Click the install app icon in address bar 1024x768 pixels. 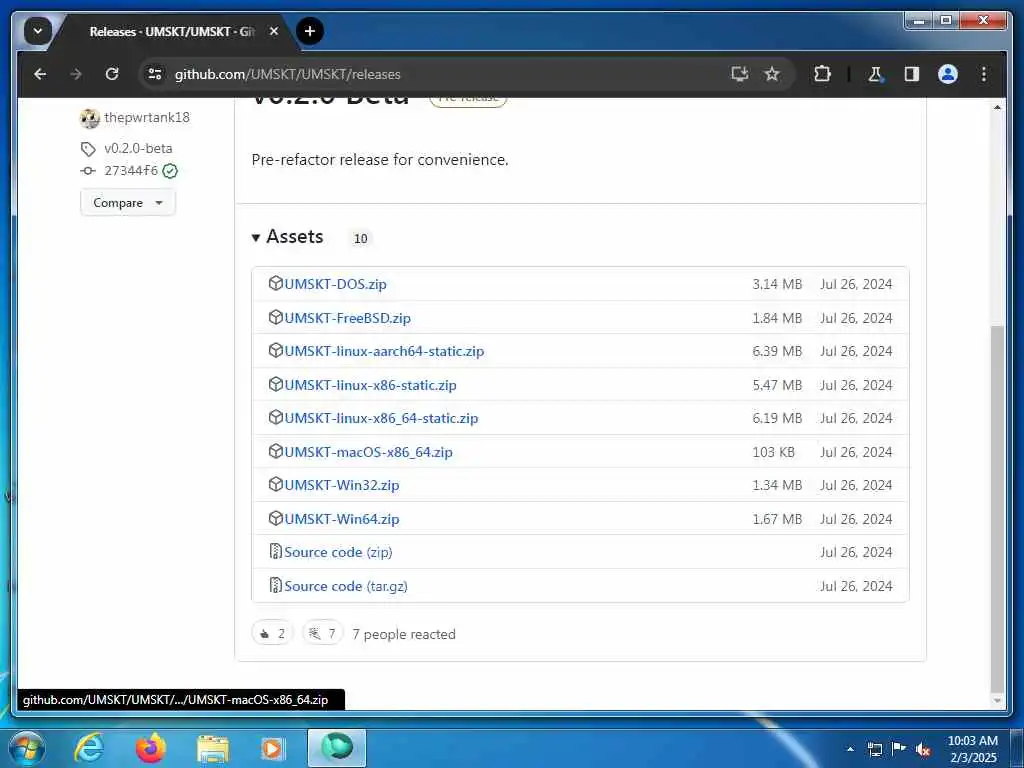[x=739, y=74]
